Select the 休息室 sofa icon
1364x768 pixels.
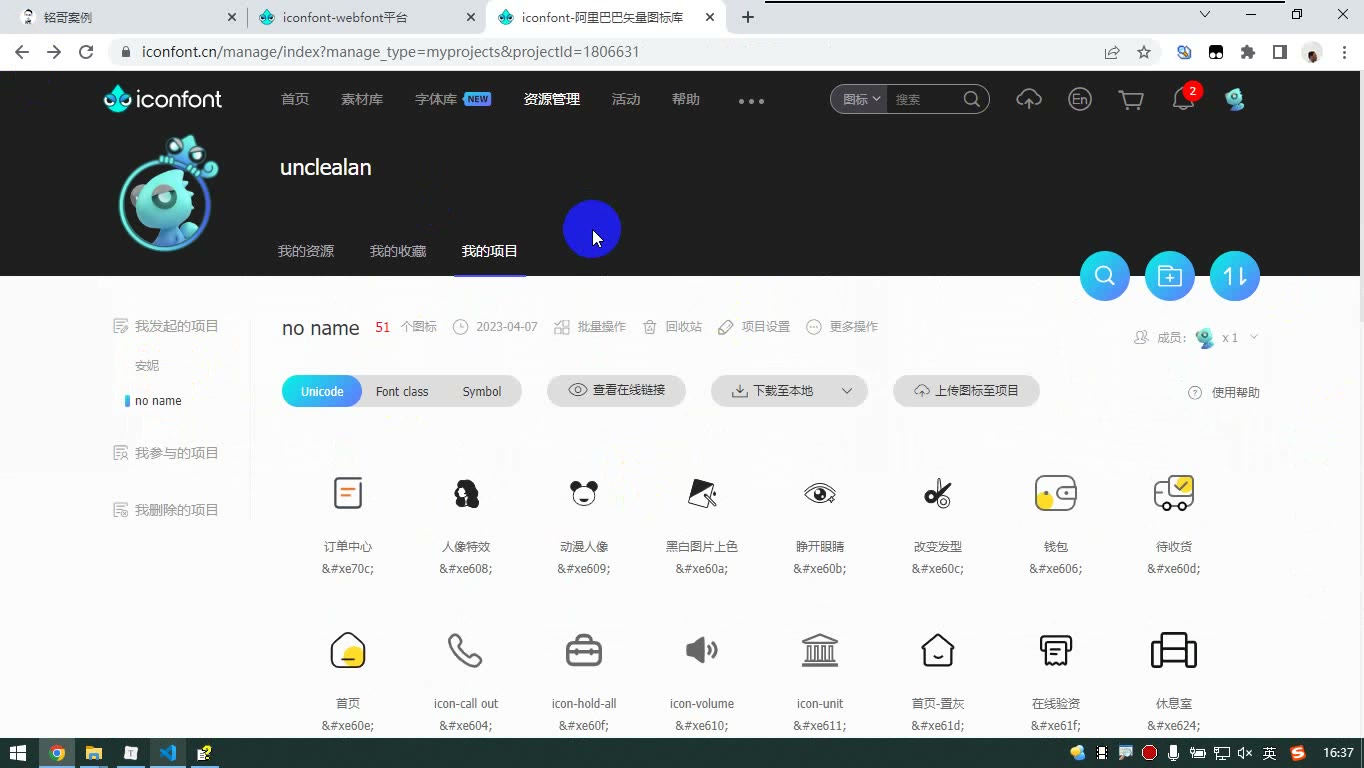click(x=1174, y=650)
